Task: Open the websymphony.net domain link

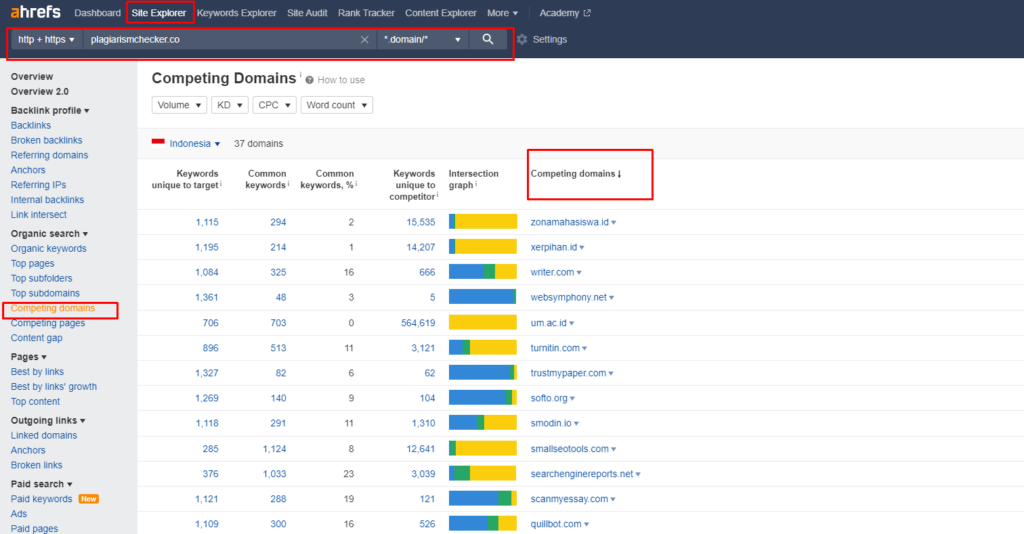Action: [569, 298]
